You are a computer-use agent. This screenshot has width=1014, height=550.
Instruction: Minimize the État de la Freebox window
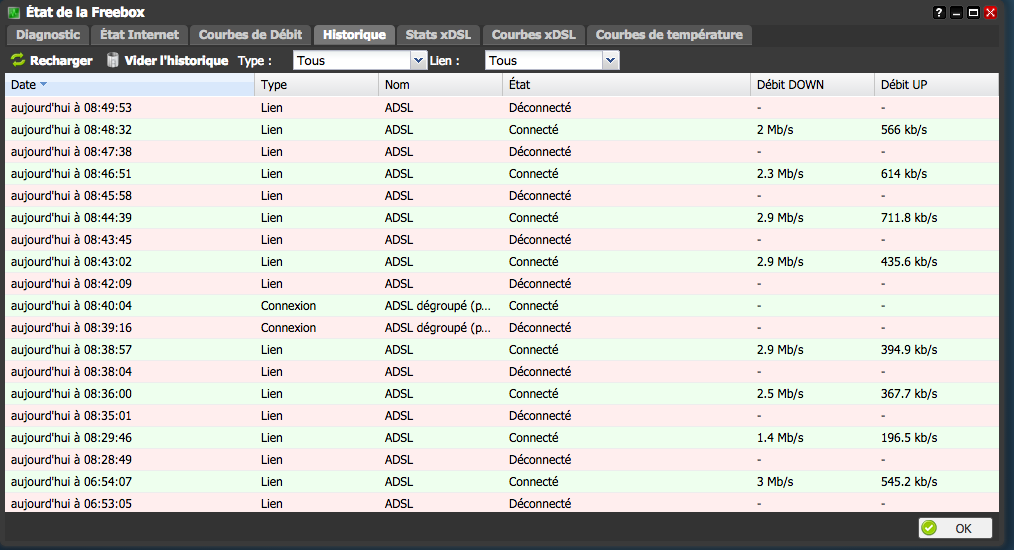click(956, 12)
